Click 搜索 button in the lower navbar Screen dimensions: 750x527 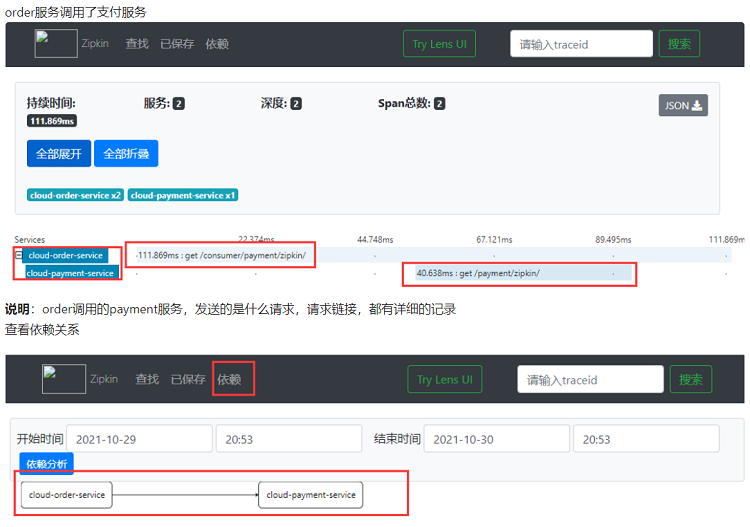[x=691, y=380]
